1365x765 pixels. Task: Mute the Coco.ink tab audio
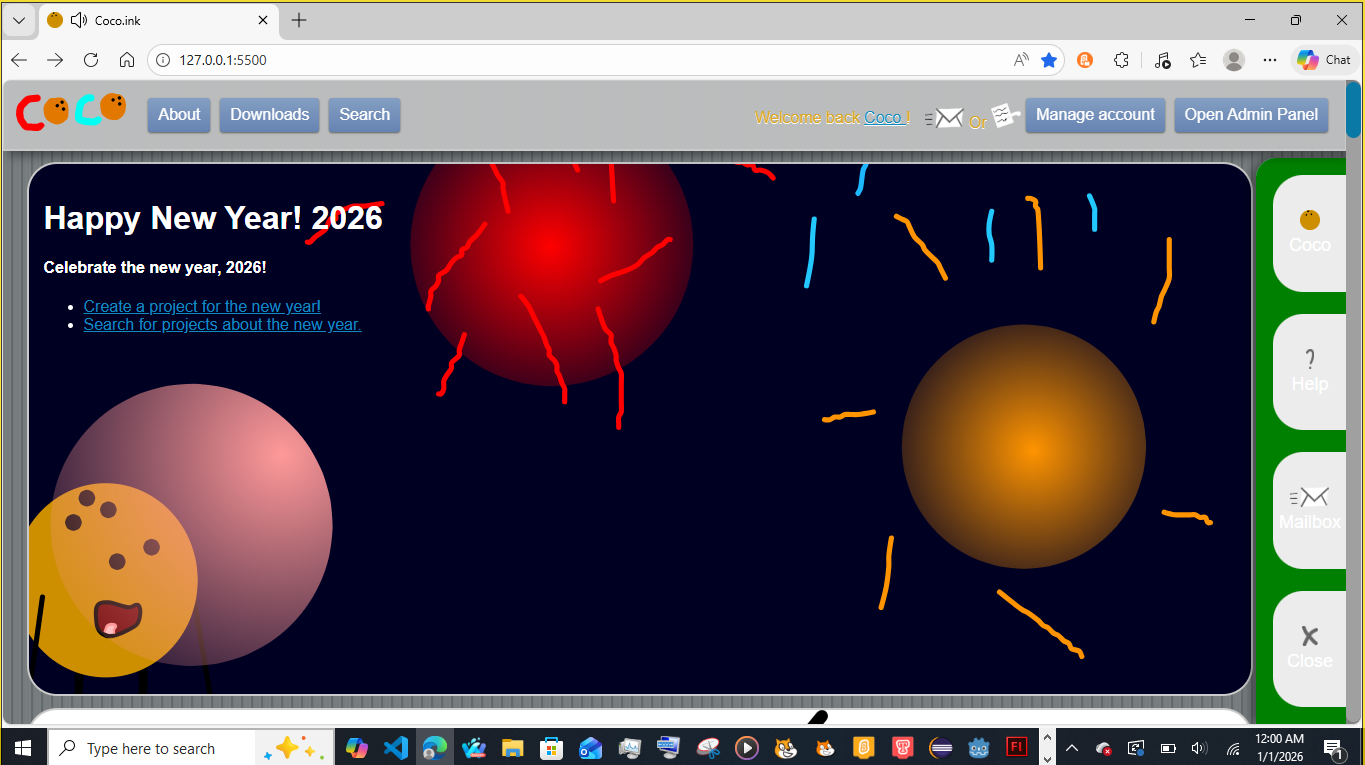tap(79, 20)
